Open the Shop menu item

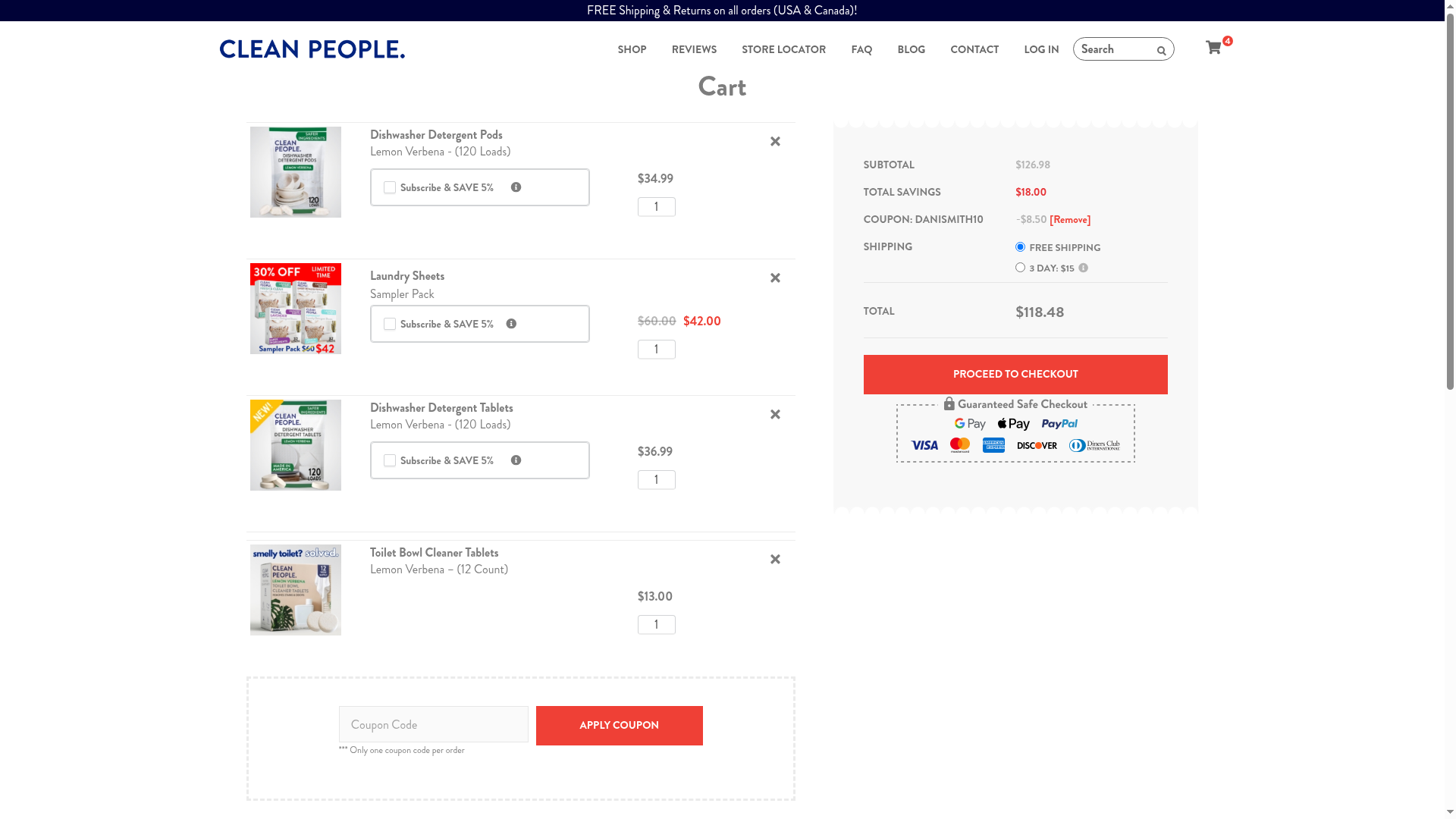click(x=632, y=49)
